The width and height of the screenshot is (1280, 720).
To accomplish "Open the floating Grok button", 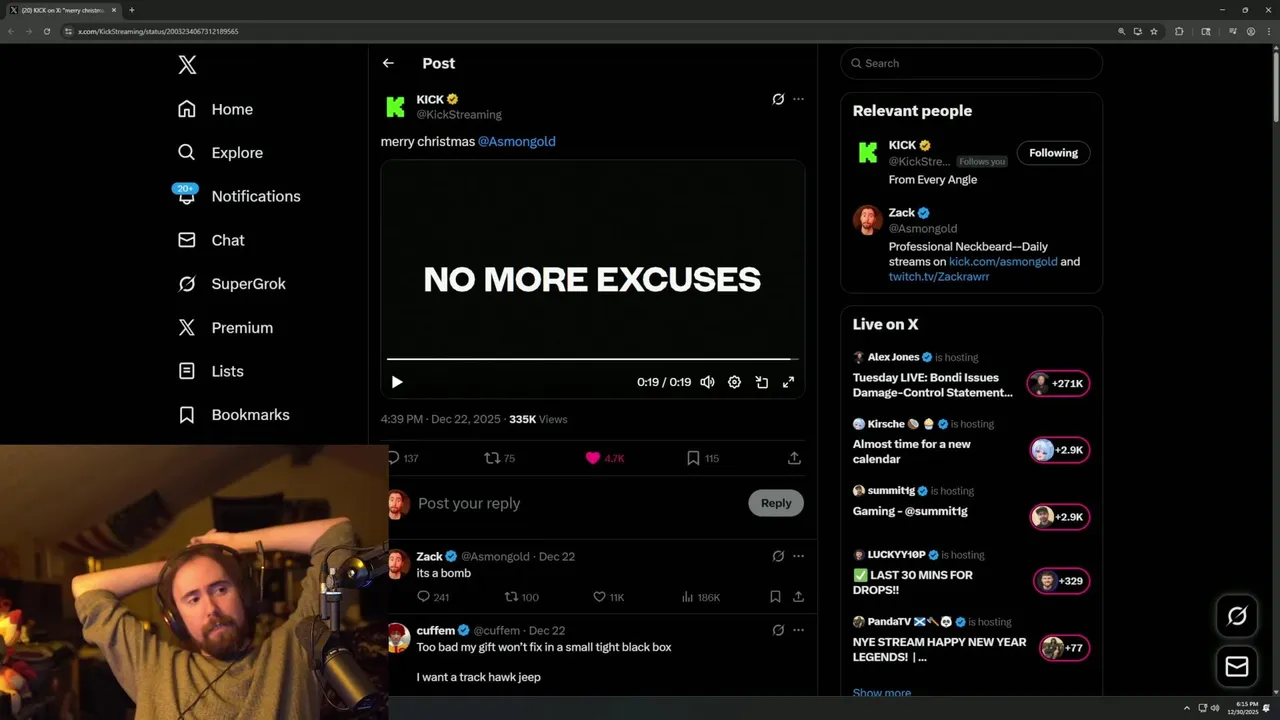I will pyautogui.click(x=1237, y=616).
